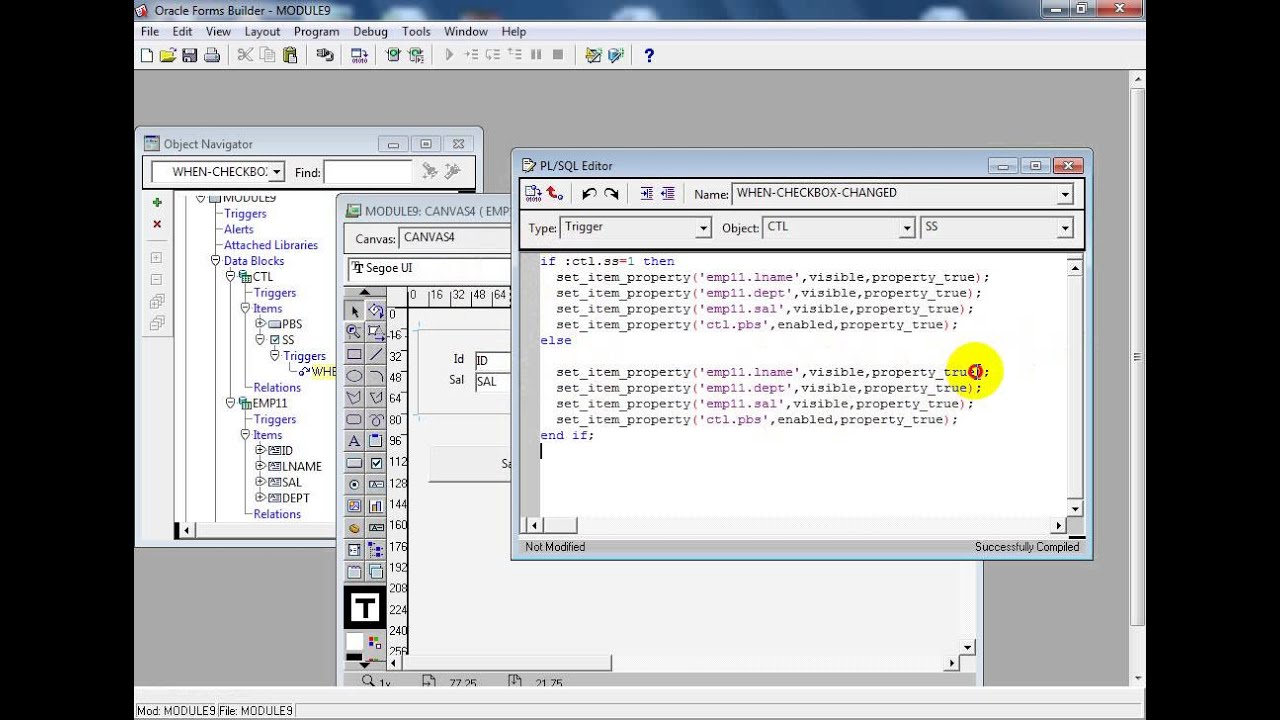Open the Canvas dropdown showing CANVAS4
The height and width of the screenshot is (720, 1280).
pos(455,238)
